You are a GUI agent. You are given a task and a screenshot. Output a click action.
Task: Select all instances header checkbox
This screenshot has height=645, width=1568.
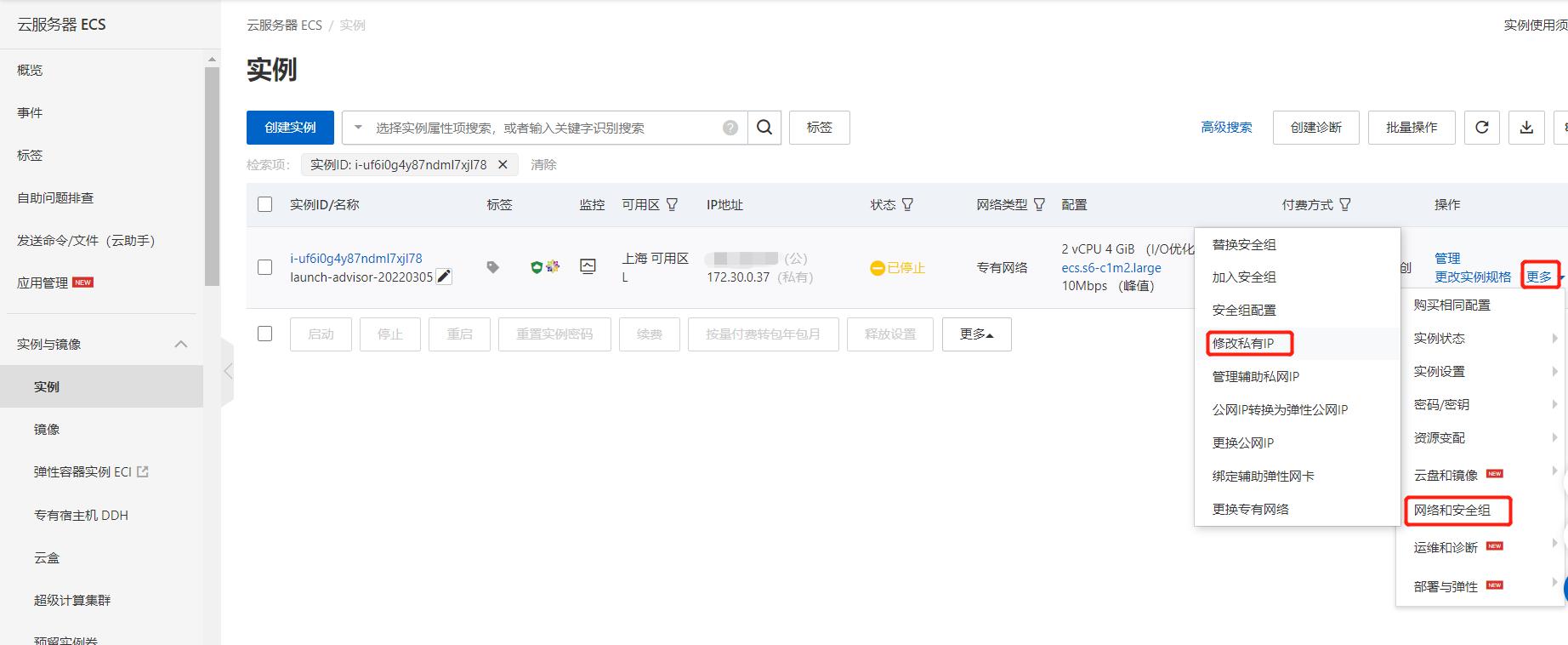265,205
